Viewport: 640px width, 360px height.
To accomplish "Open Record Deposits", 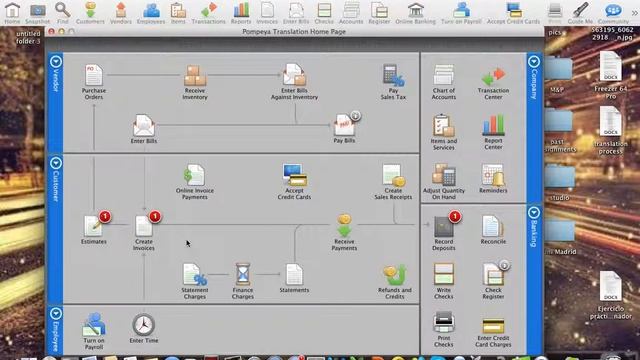I will tap(444, 233).
